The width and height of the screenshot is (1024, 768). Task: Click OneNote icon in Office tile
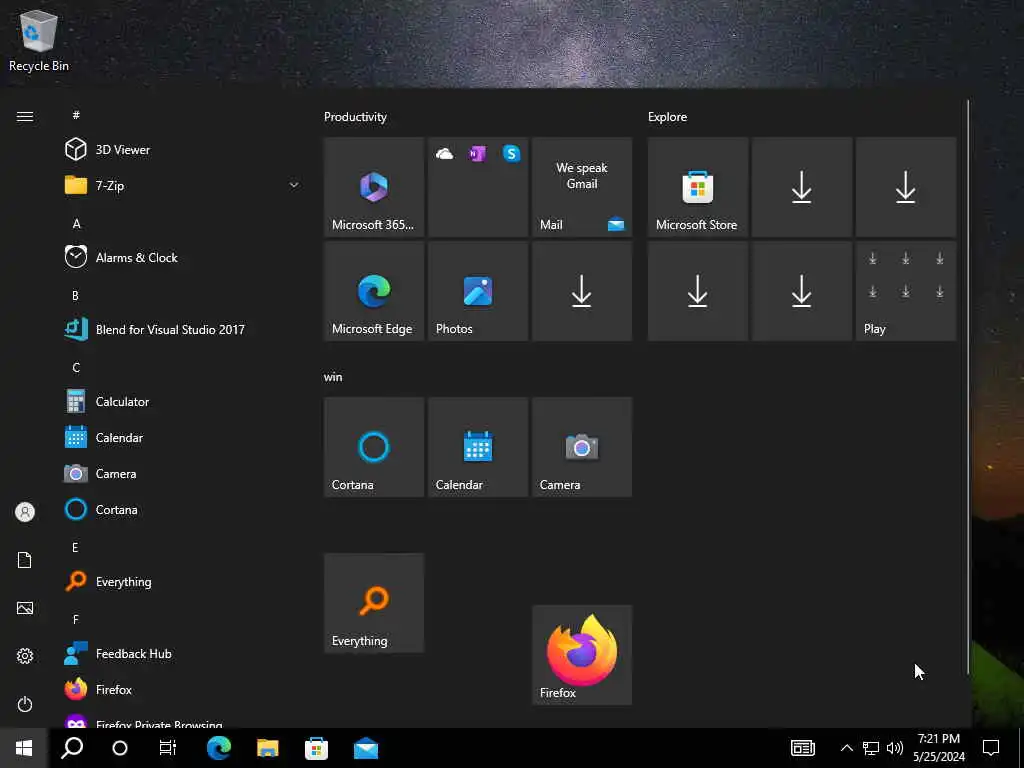(x=477, y=153)
